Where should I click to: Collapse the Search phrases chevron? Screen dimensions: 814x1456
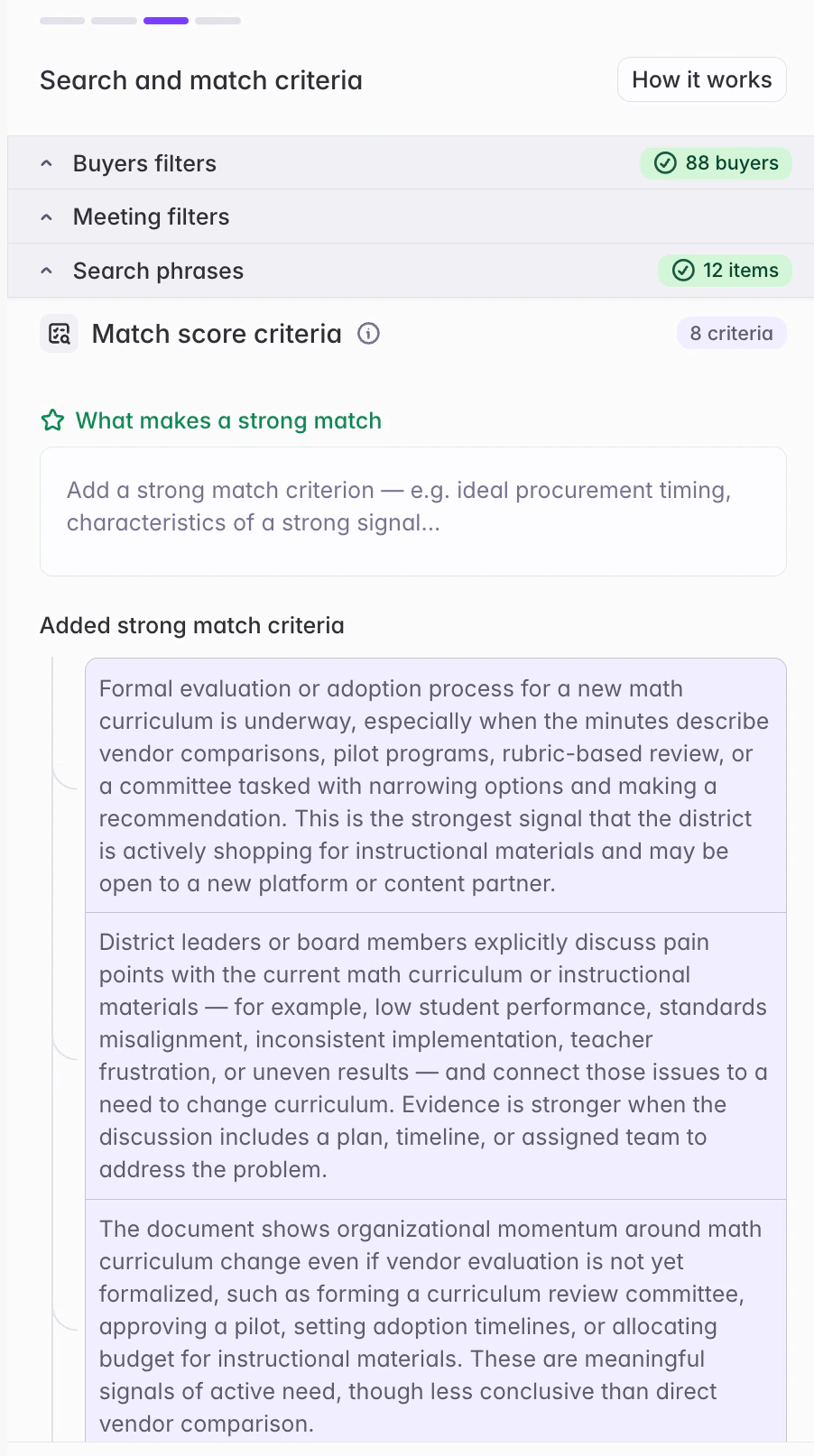pos(47,271)
